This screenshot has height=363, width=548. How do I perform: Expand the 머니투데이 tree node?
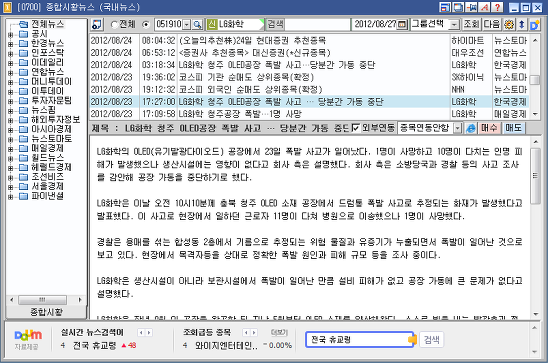click(10, 82)
